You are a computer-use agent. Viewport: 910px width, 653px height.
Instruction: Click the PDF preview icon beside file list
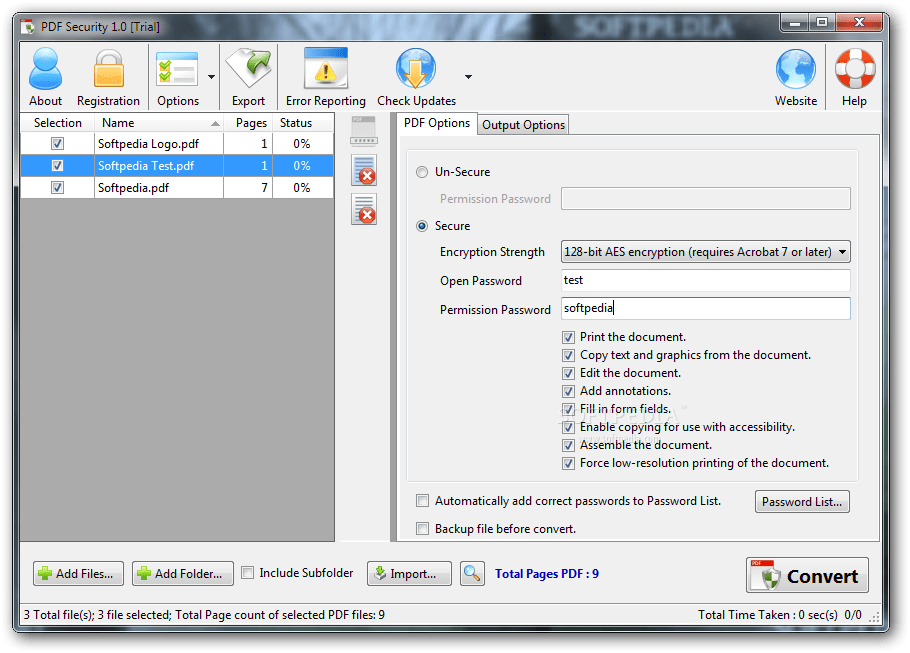tap(364, 131)
